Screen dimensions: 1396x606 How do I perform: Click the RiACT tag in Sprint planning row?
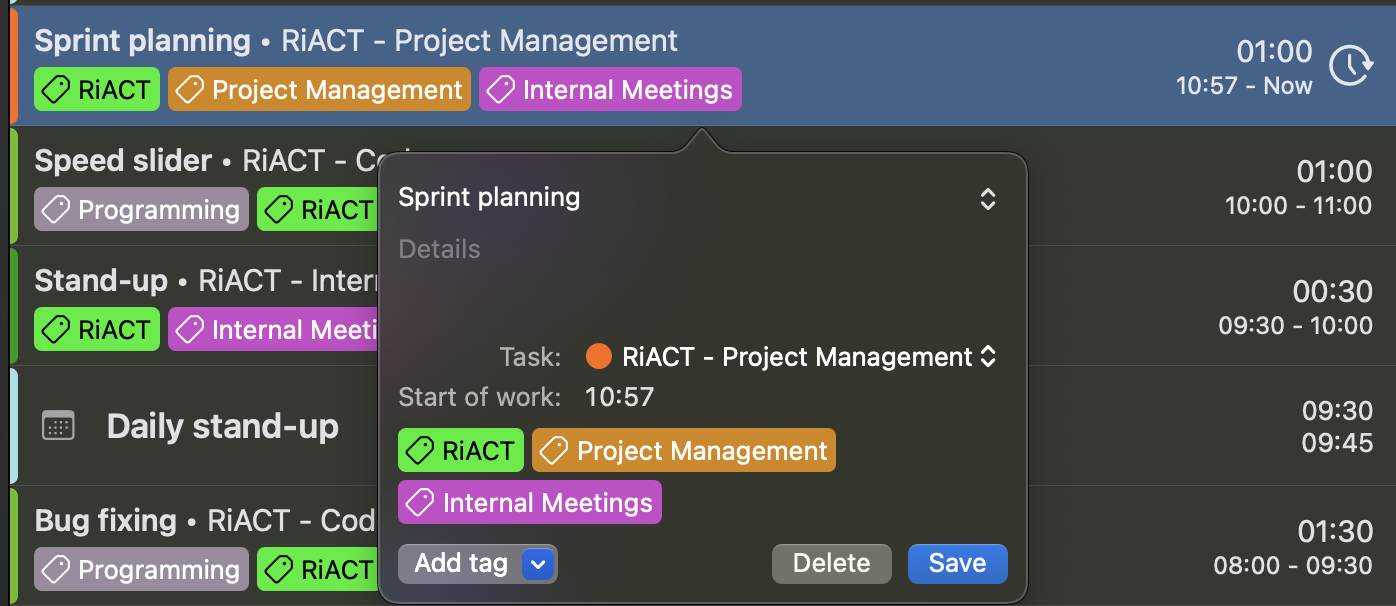click(x=97, y=90)
